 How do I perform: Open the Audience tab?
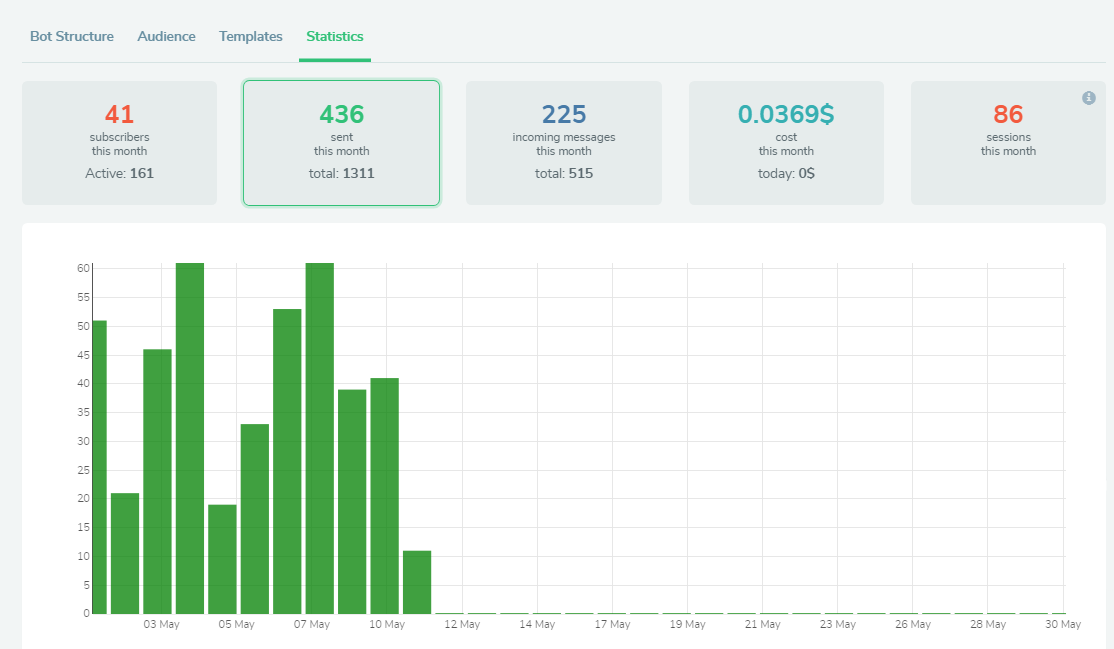pyautogui.click(x=166, y=36)
